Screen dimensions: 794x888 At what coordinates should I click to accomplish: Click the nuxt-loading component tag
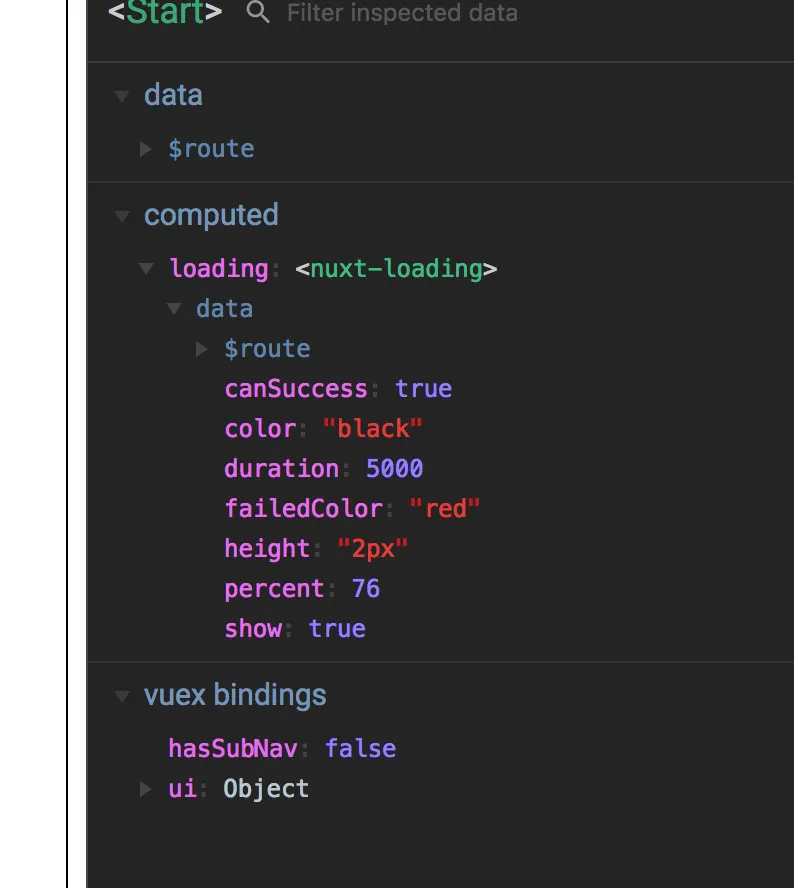[x=396, y=269]
